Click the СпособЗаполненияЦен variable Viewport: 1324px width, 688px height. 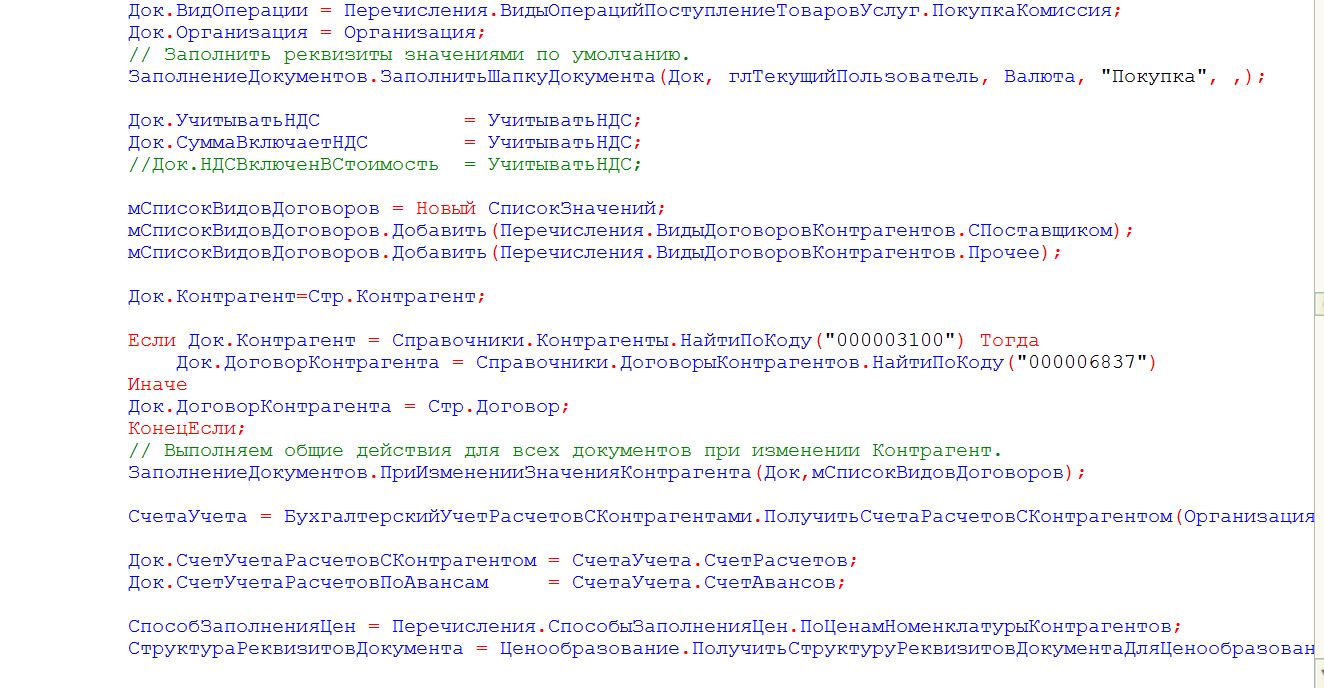pos(241,627)
